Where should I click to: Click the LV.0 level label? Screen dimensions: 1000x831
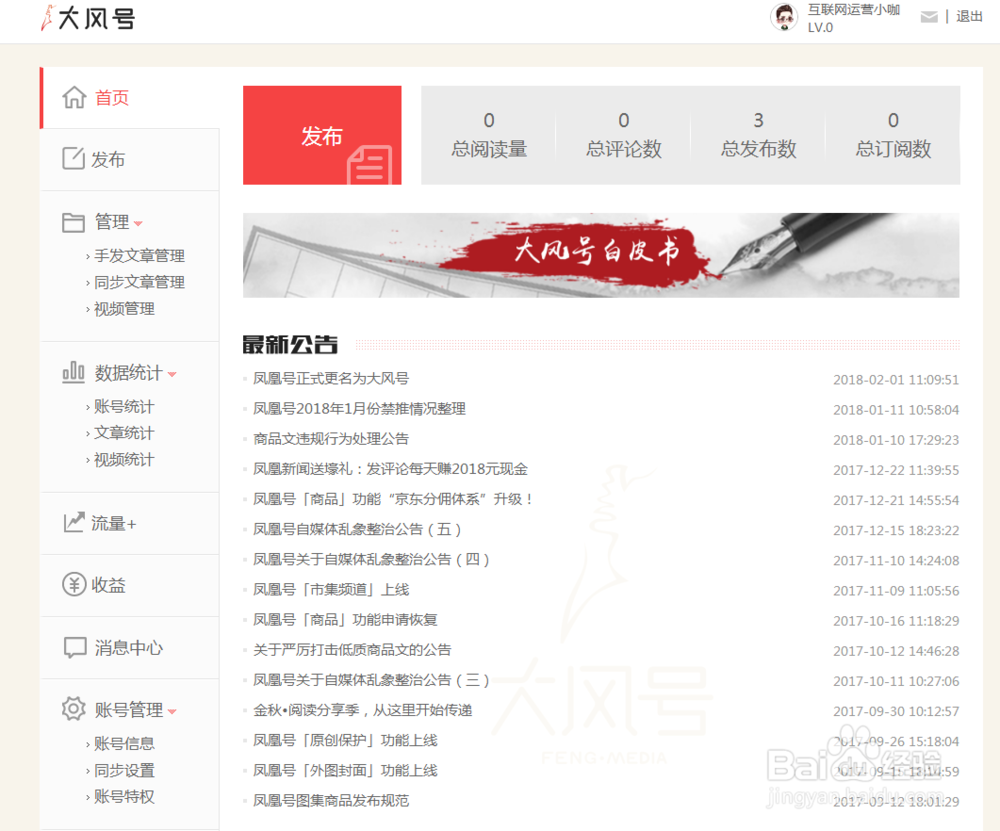point(820,27)
